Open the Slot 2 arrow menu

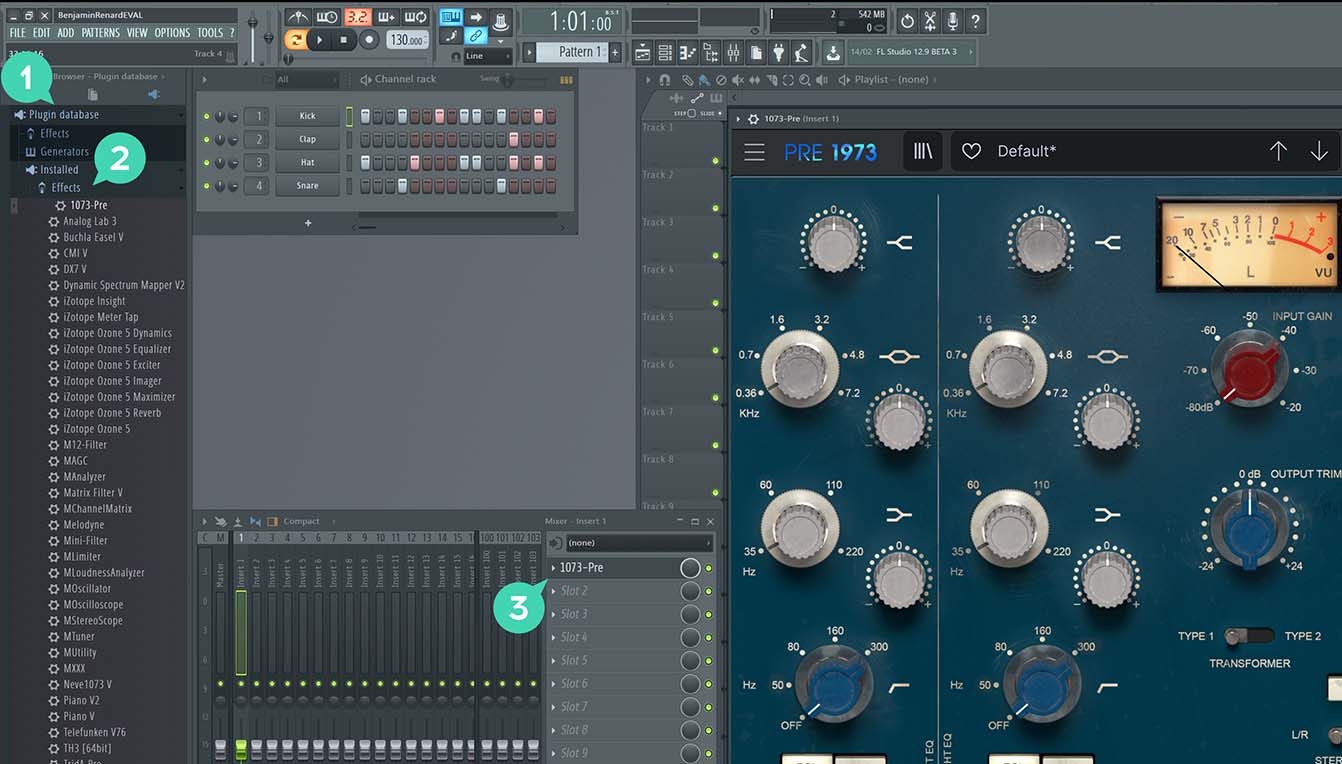point(553,591)
